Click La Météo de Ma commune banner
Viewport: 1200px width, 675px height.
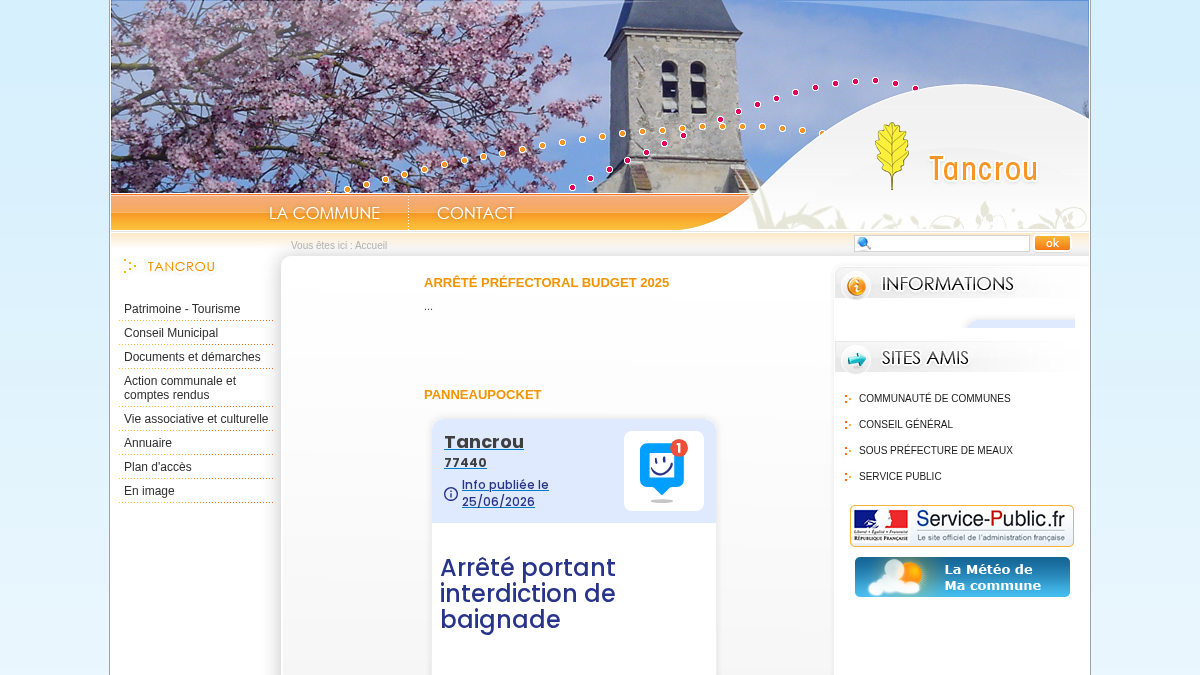coord(962,577)
